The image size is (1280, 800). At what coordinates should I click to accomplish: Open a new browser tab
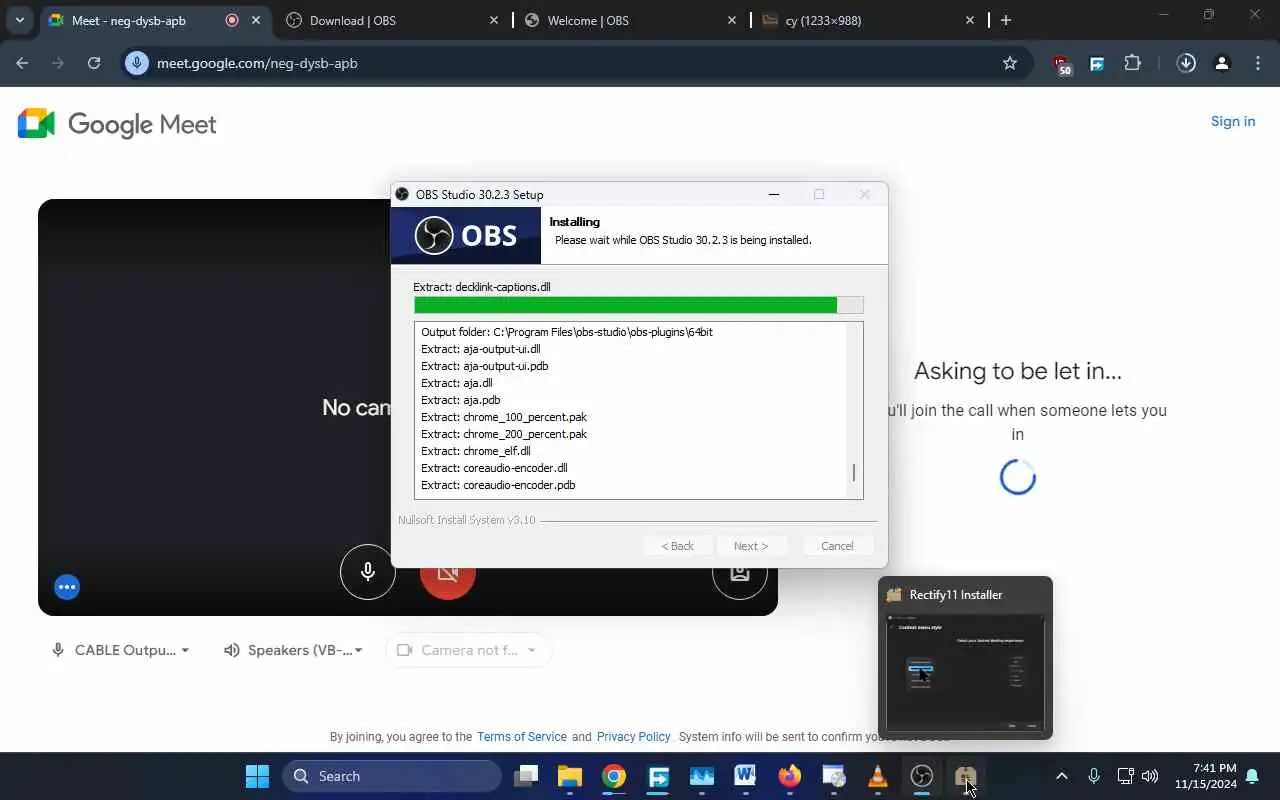(x=1006, y=20)
